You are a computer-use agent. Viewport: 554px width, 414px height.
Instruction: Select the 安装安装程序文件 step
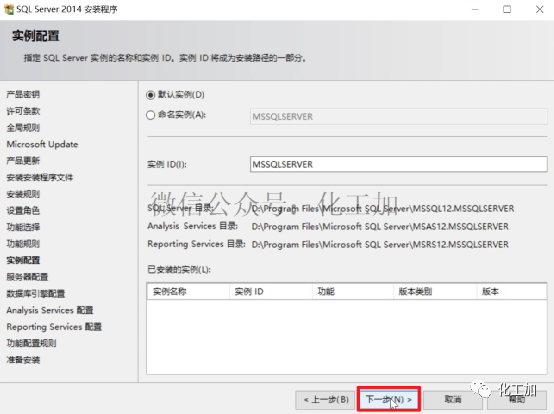click(40, 177)
